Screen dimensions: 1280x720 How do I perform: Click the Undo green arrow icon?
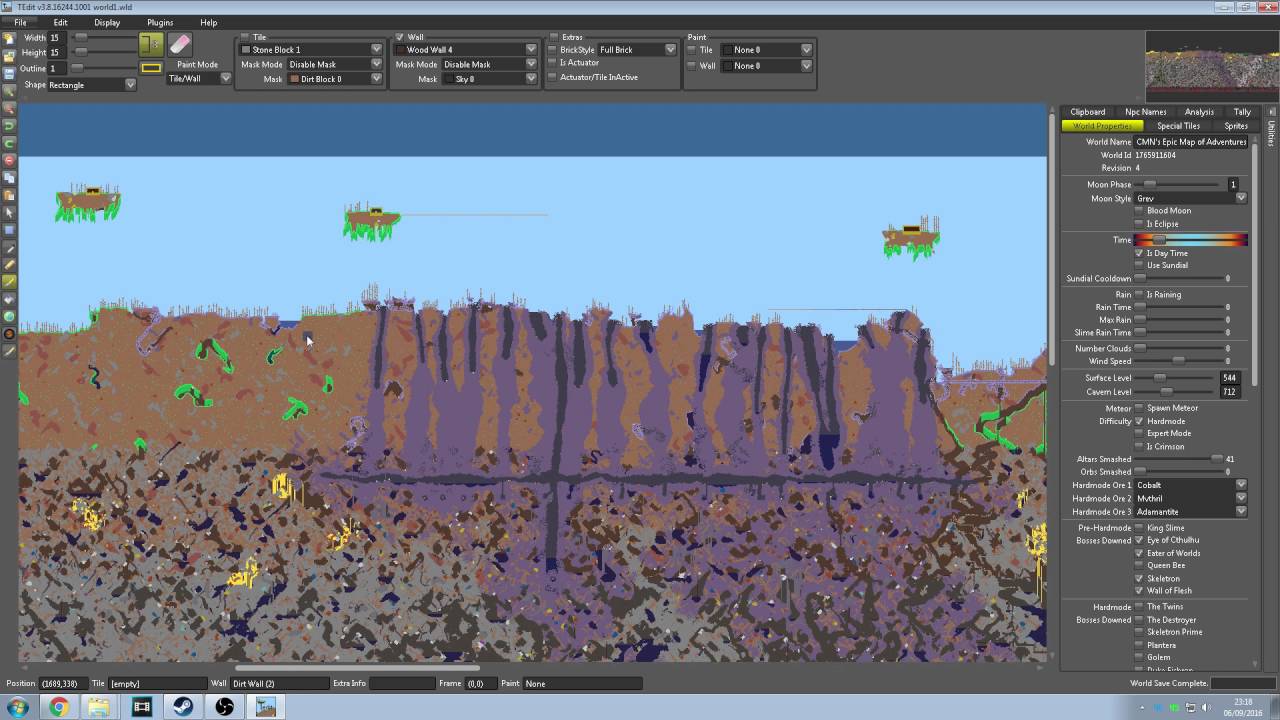(x=9, y=125)
